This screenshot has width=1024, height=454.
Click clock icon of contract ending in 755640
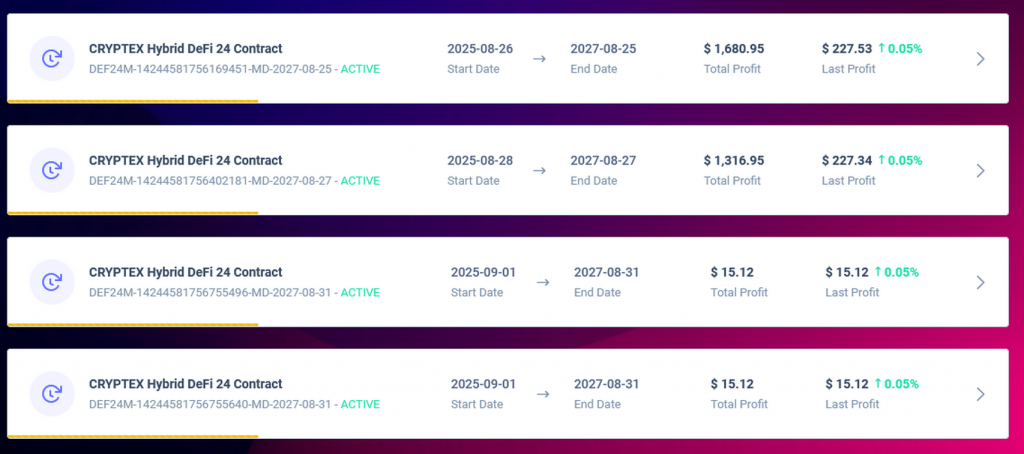pos(50,394)
